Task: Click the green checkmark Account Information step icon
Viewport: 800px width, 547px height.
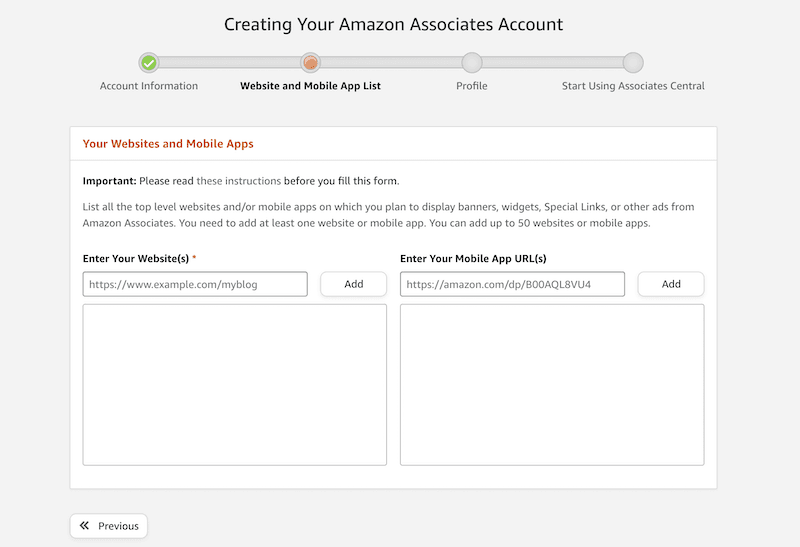Action: [x=149, y=63]
